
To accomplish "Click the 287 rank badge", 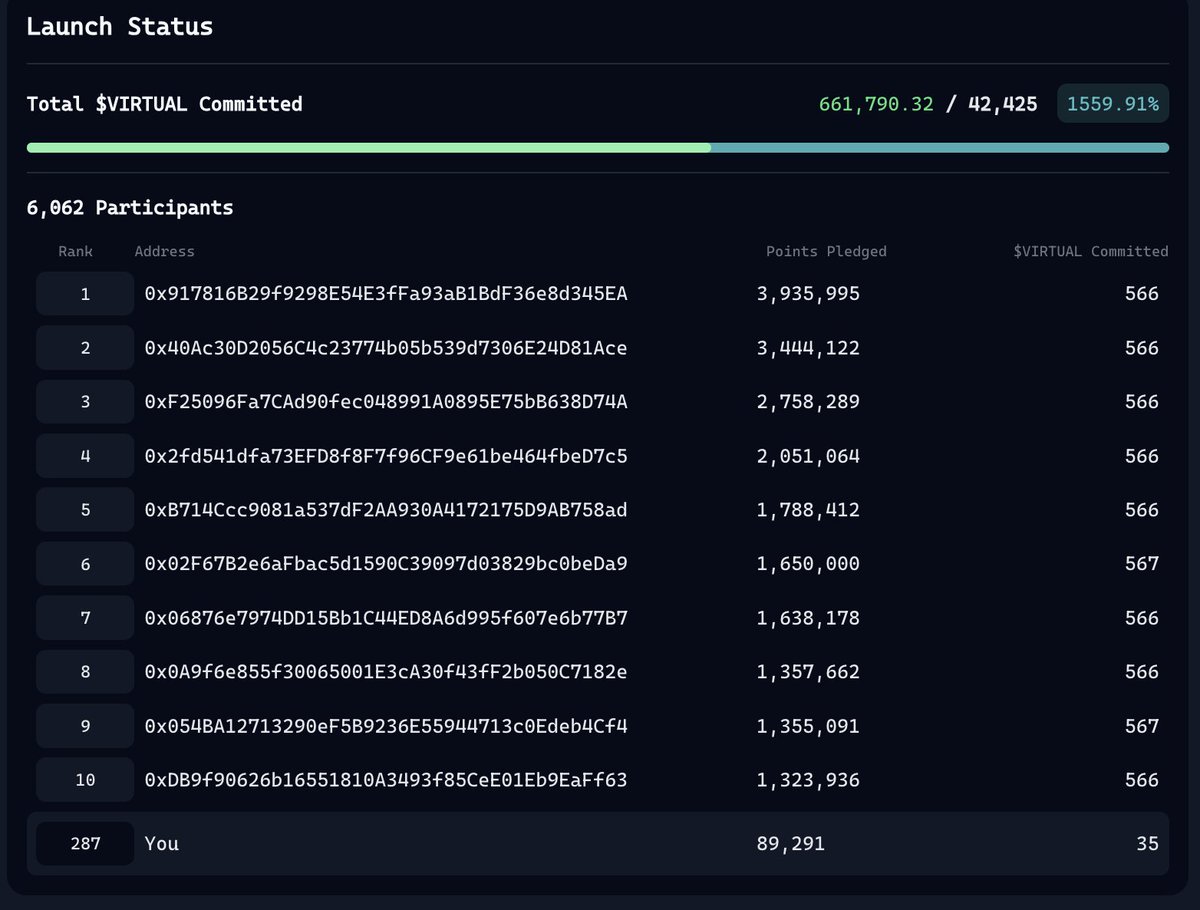I will coord(85,843).
